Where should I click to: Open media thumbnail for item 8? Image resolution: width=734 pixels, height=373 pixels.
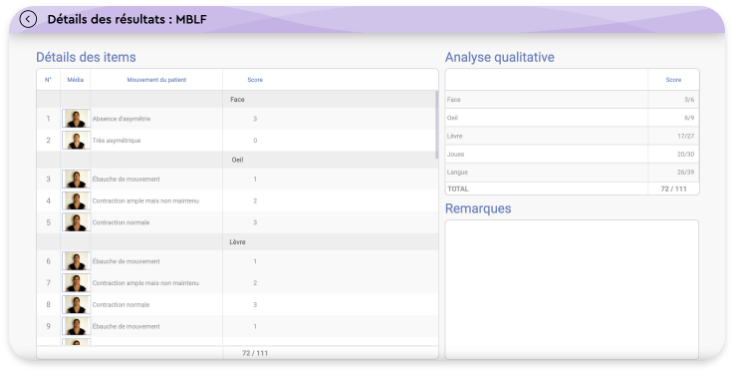click(76, 305)
